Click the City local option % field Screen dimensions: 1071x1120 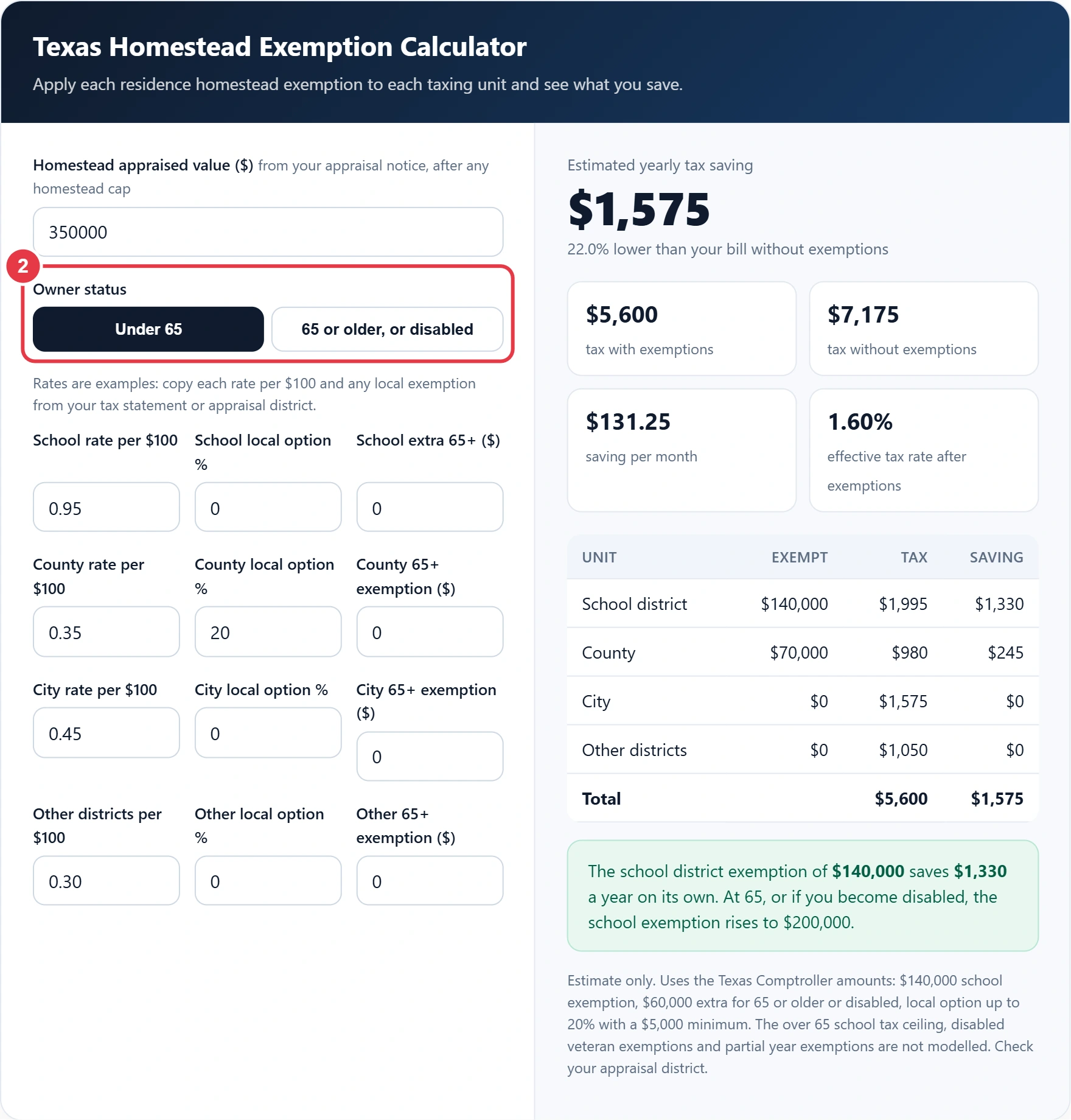(268, 733)
